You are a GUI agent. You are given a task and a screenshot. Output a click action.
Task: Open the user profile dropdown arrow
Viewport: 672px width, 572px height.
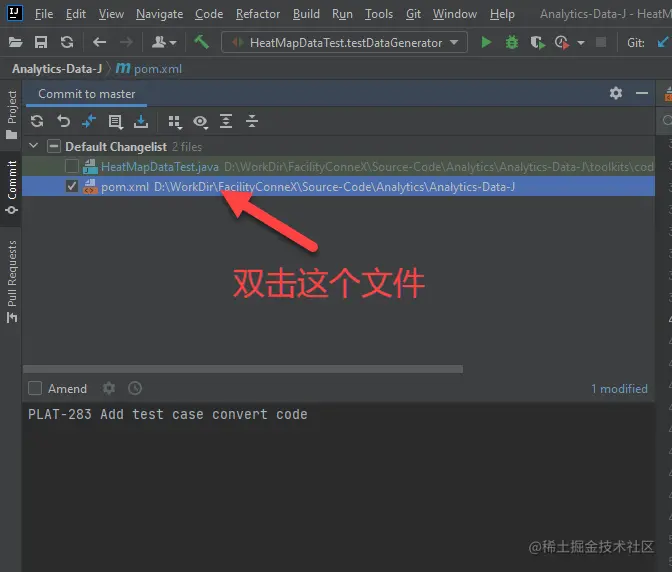pos(173,43)
